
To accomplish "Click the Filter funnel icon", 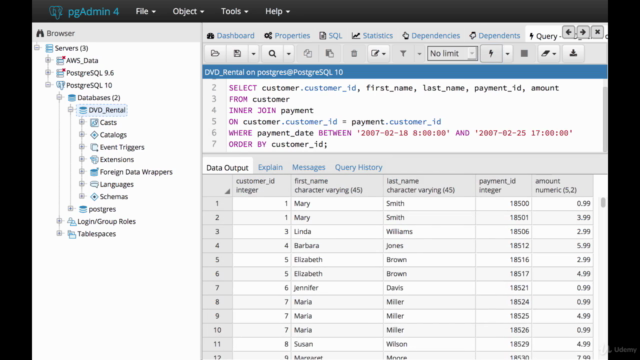I will coord(403,53).
